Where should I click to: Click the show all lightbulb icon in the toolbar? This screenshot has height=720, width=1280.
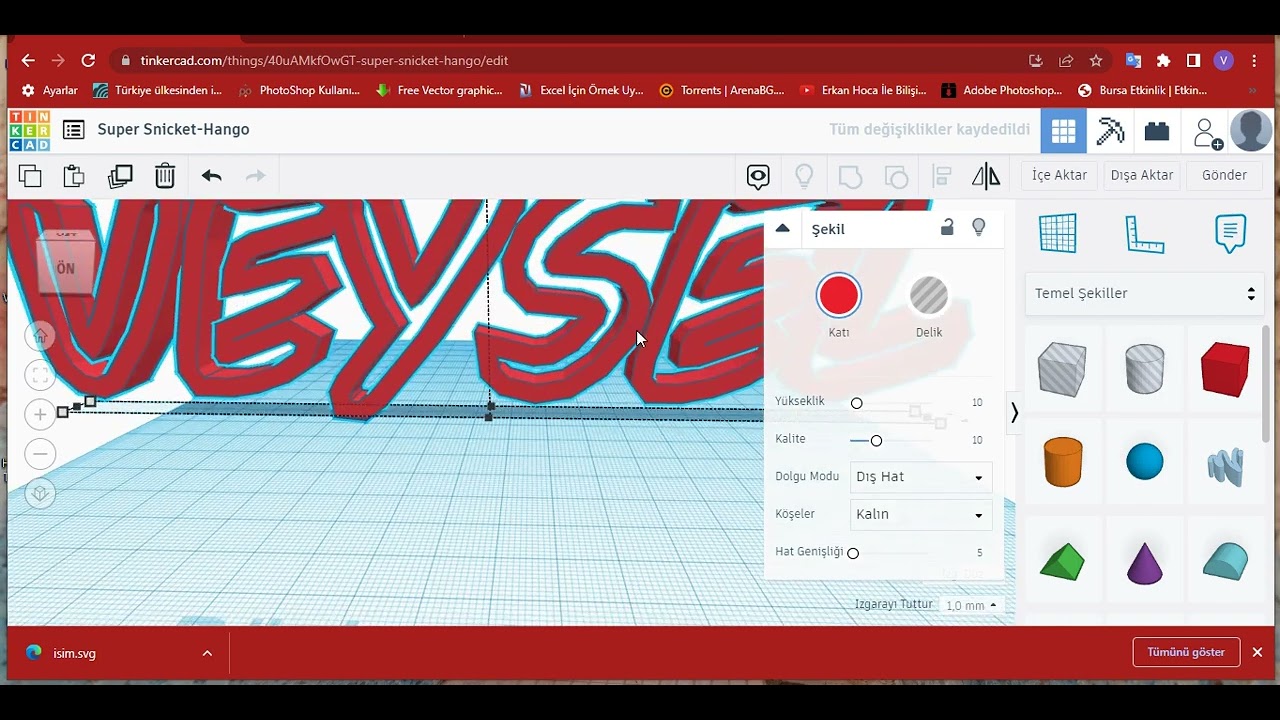[804, 177]
